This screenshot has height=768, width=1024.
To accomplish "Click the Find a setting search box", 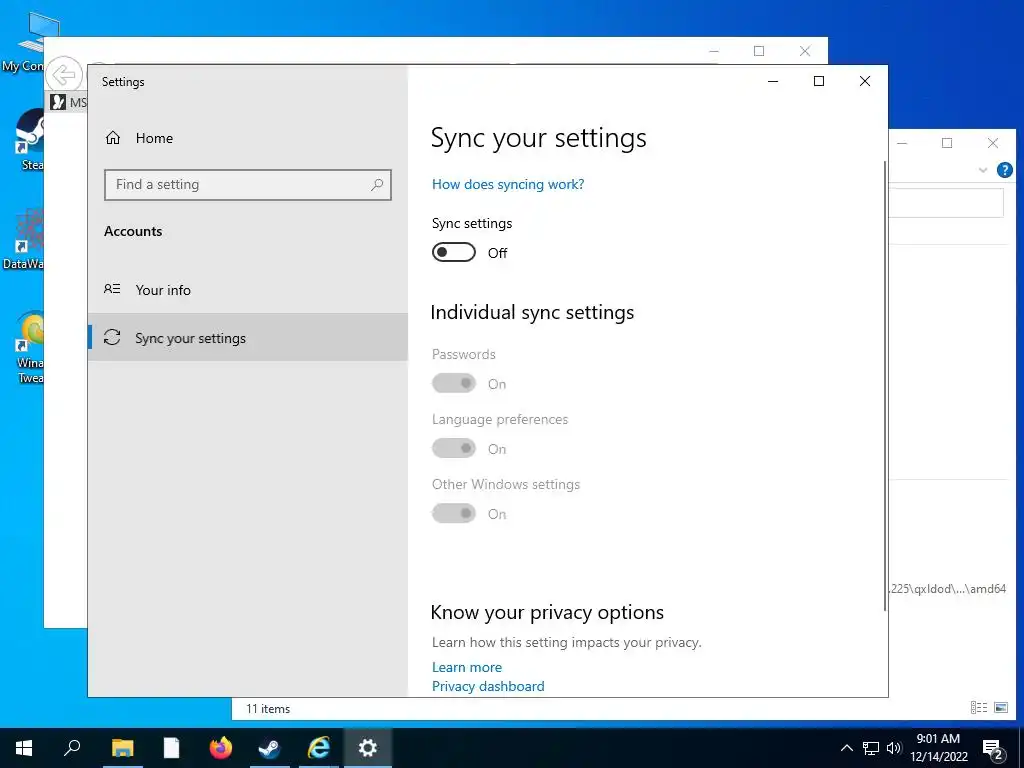I will 248,185.
